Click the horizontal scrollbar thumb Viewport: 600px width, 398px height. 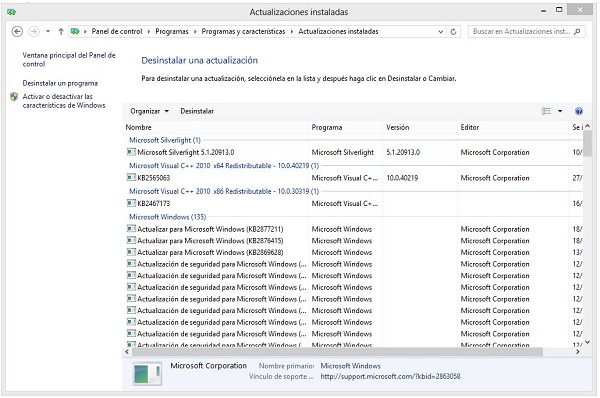pyautogui.click(x=337, y=352)
